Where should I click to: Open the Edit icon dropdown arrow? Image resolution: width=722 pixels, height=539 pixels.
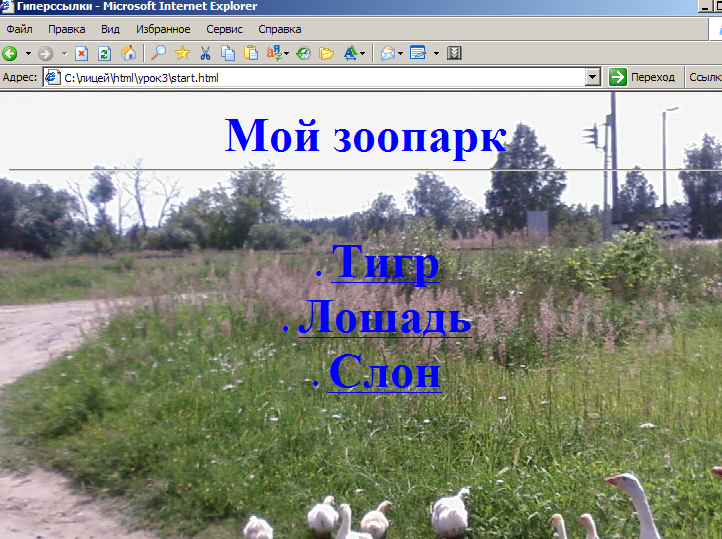coord(437,53)
